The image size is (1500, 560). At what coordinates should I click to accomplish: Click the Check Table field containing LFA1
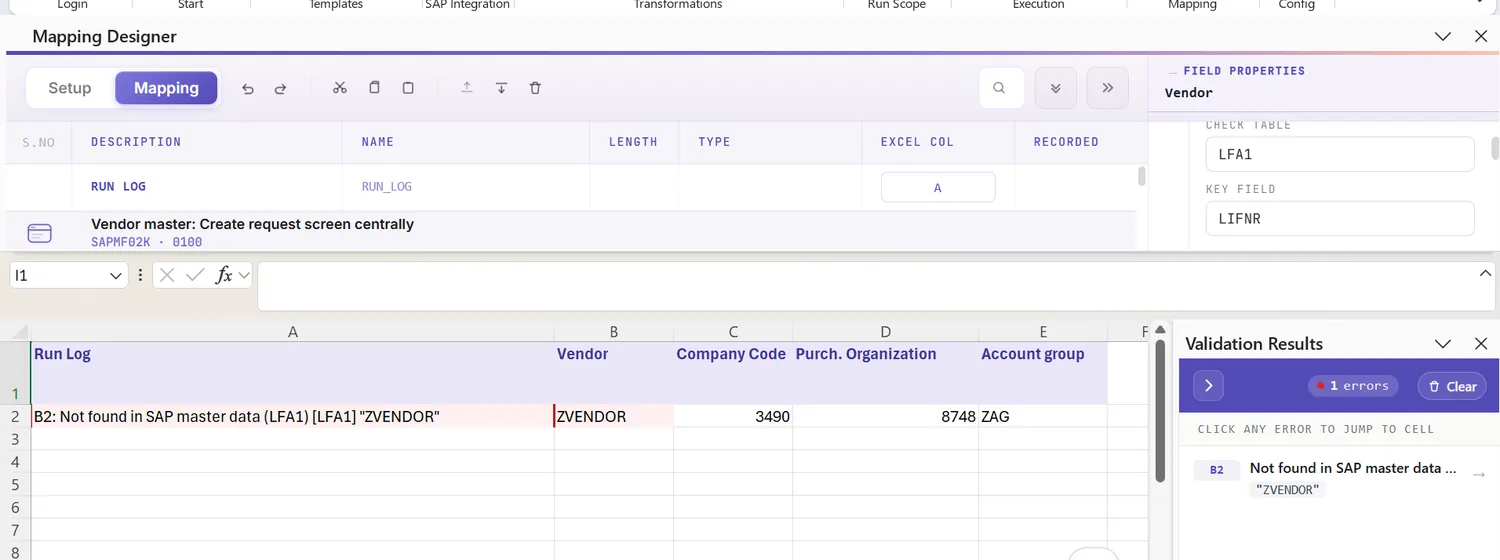click(1339, 155)
